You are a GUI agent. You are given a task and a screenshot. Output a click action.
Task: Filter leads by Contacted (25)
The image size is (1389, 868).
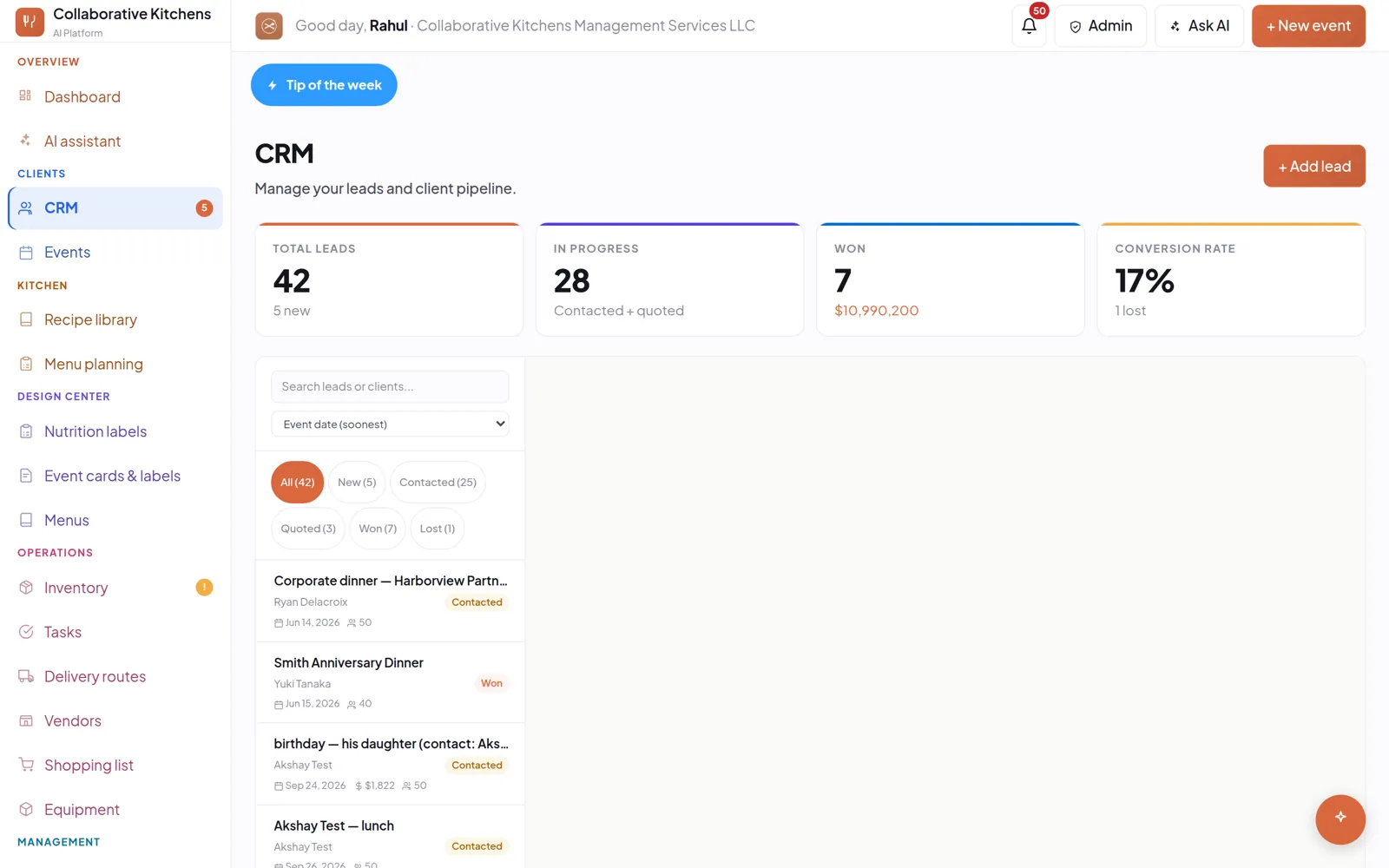[438, 482]
